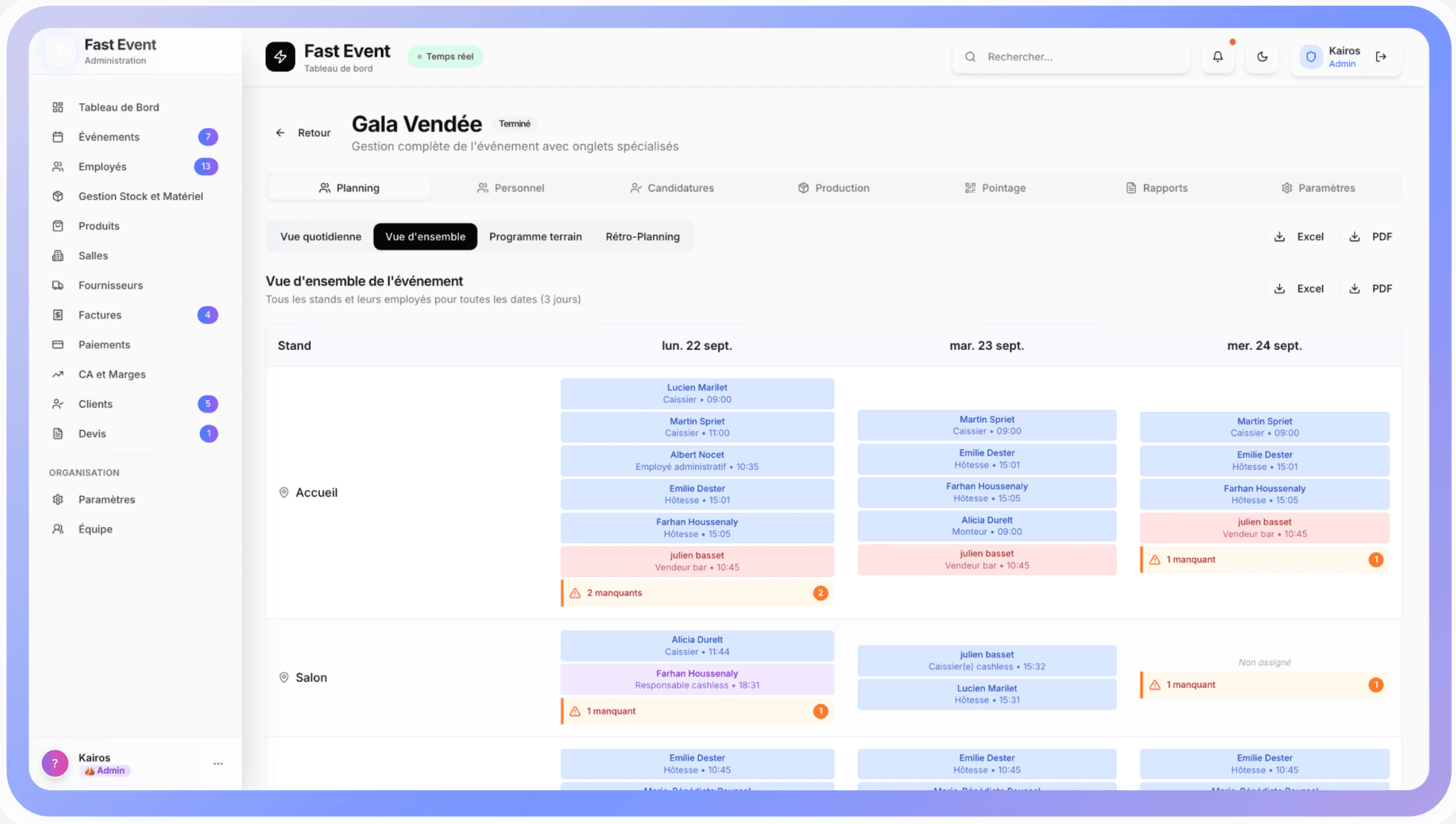Open the Rapports tab
The width and height of the screenshot is (1456, 824).
tap(1157, 188)
